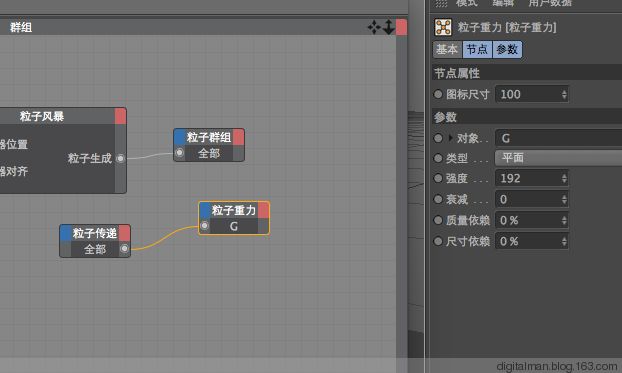Click the 强度 stepper arrows
This screenshot has width=622, height=373.
coord(564,178)
